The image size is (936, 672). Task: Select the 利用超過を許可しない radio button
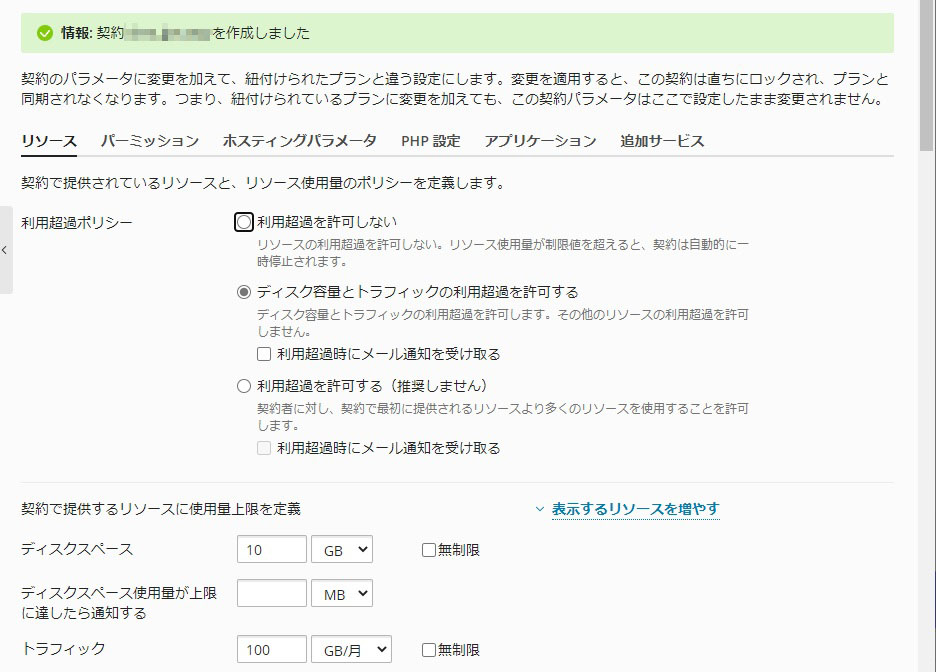point(244,222)
